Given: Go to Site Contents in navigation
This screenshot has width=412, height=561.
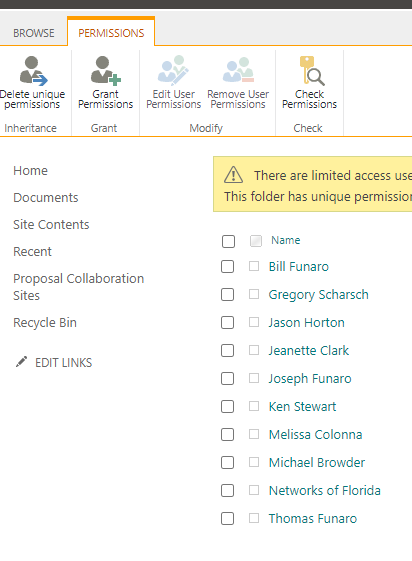Looking at the screenshot, I should click(51, 225).
